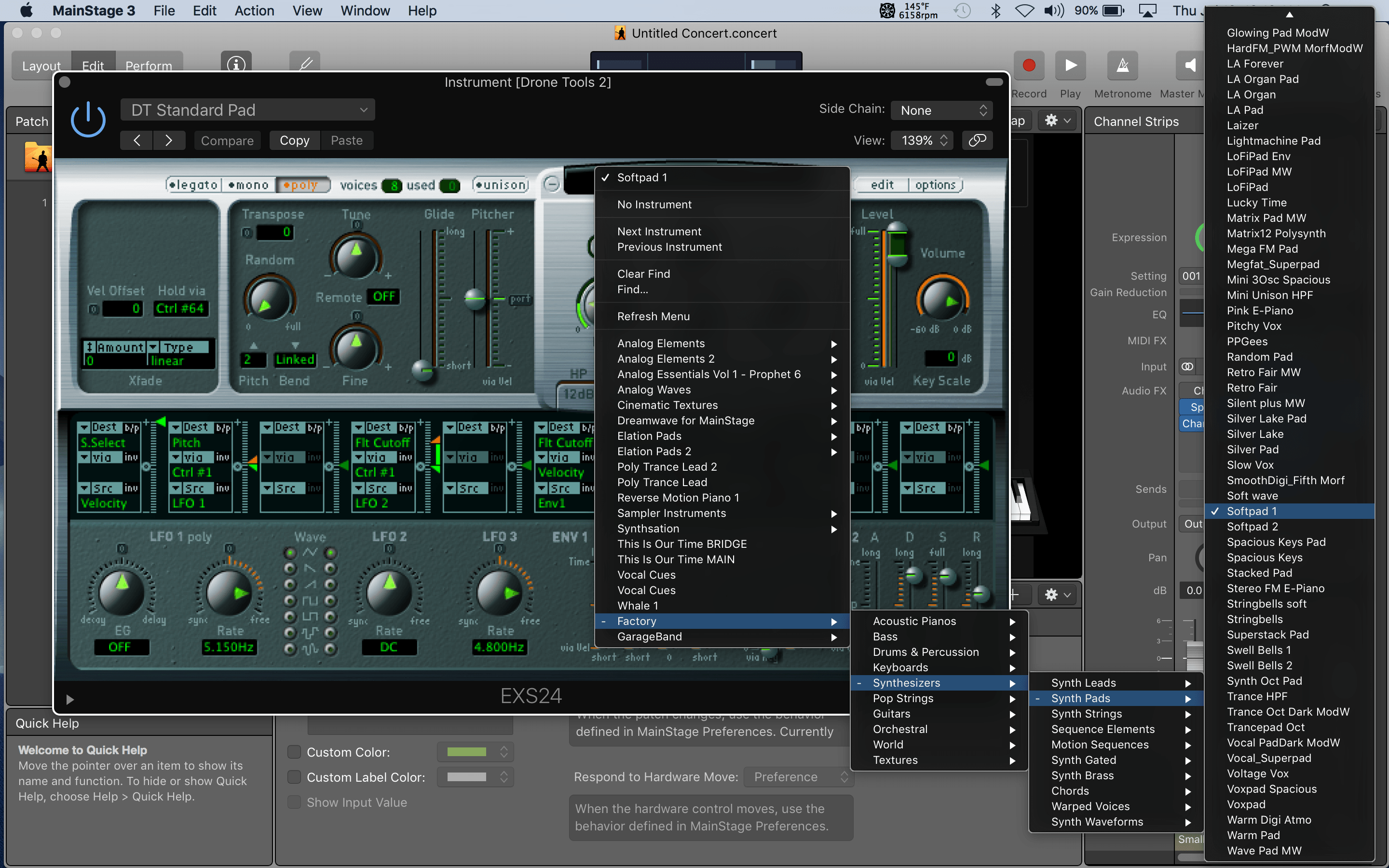Click the Record button in toolbar
This screenshot has height=868, width=1389.
coord(1029,66)
